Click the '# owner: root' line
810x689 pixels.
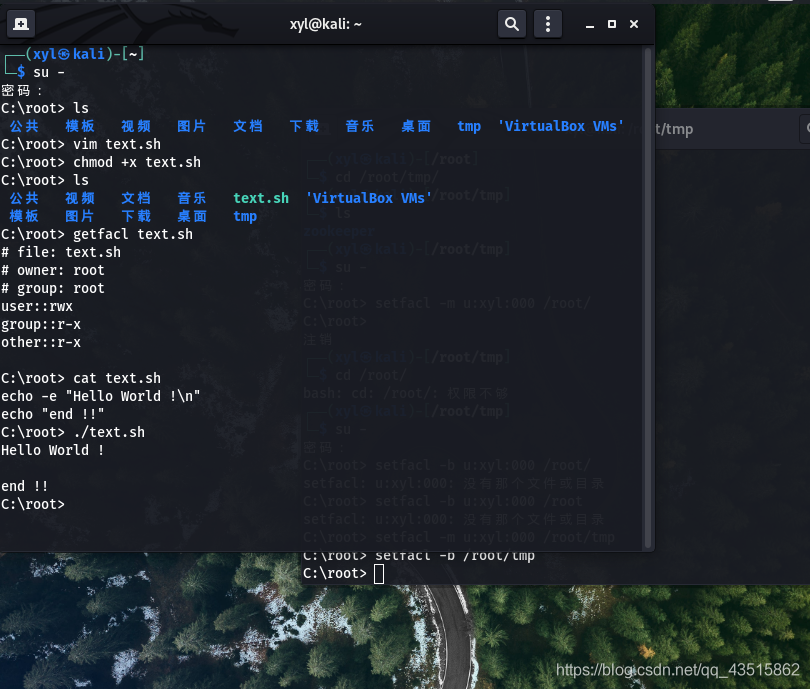click(x=53, y=270)
